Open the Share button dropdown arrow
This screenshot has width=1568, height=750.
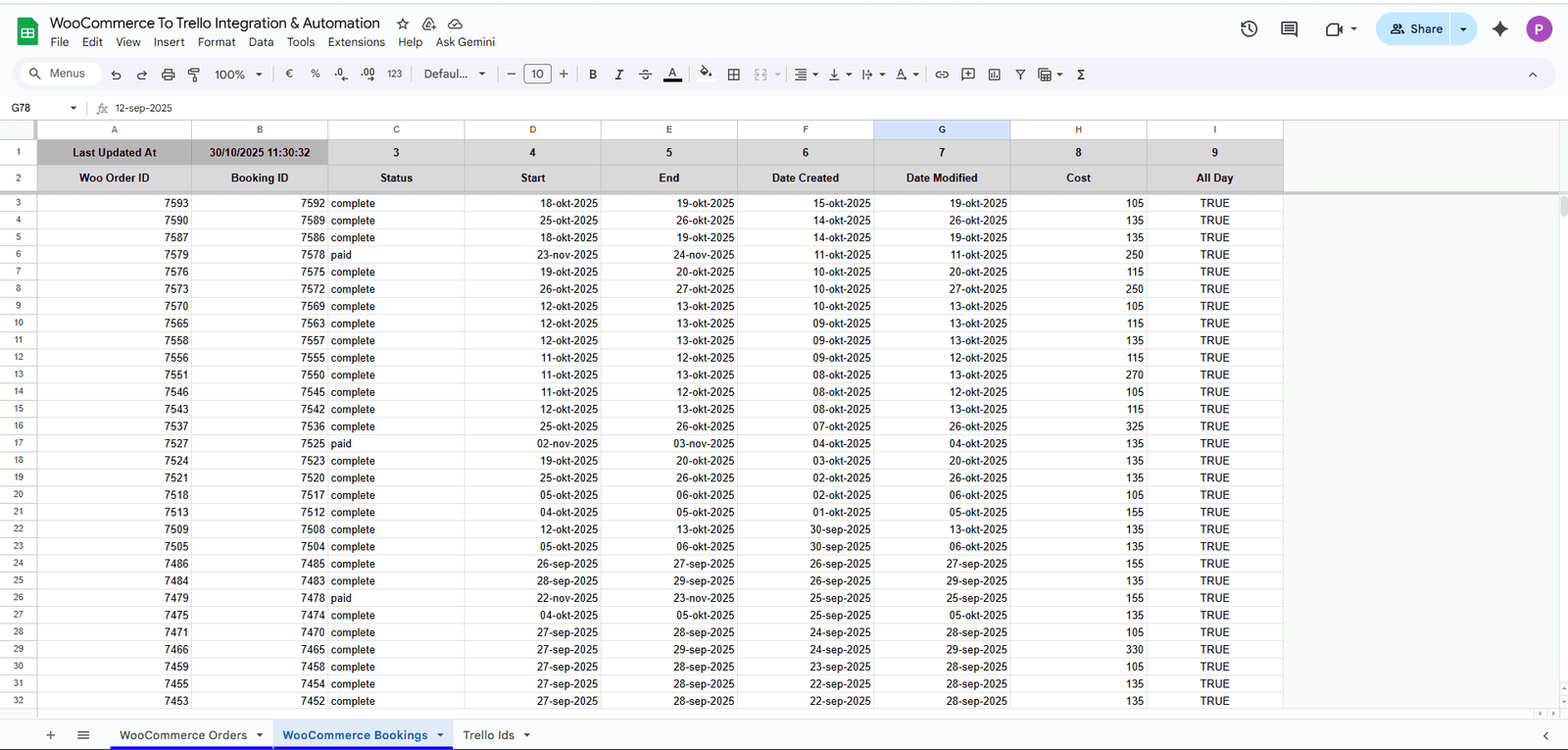(x=1463, y=29)
